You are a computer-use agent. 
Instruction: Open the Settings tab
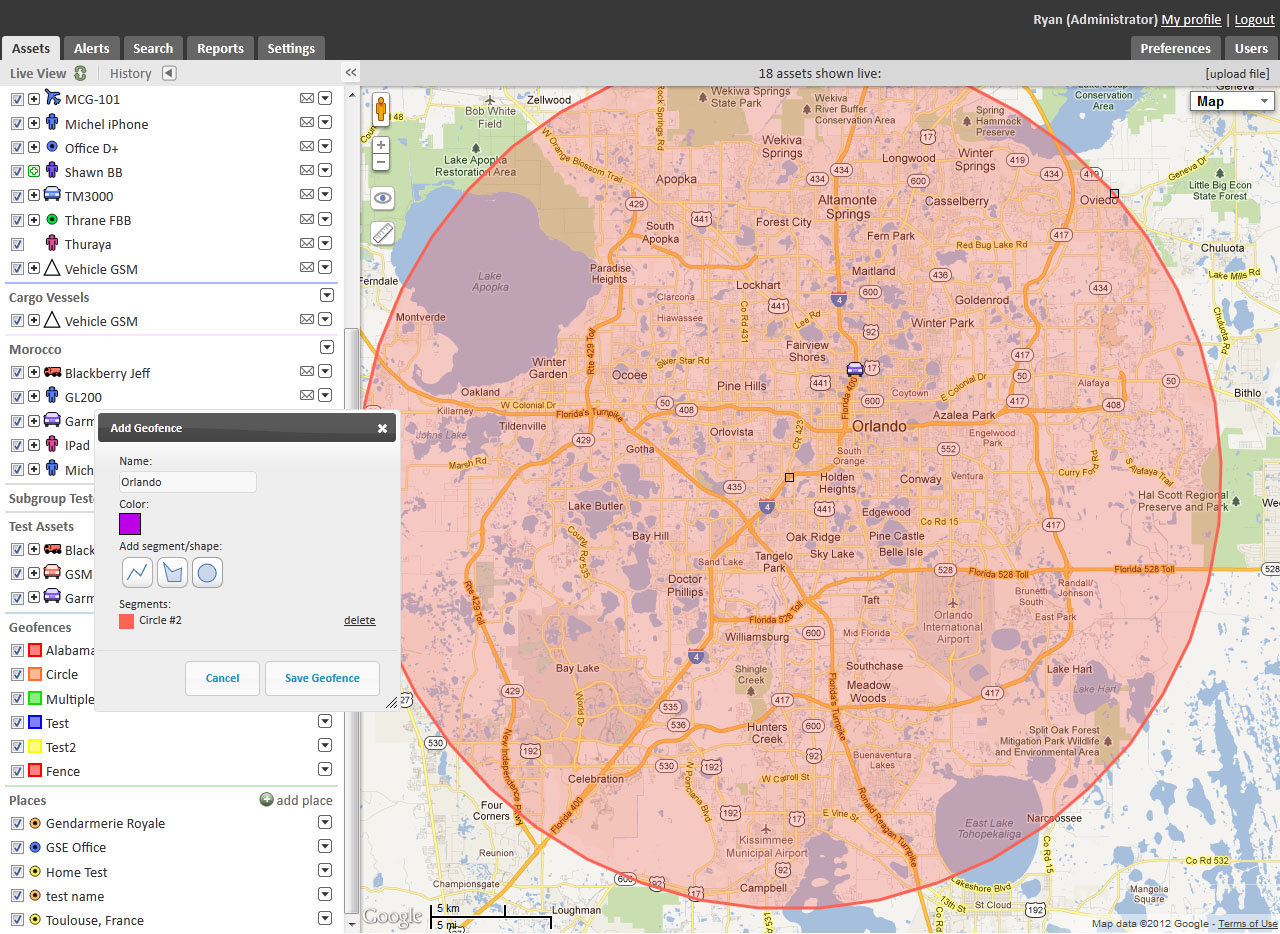tap(290, 47)
